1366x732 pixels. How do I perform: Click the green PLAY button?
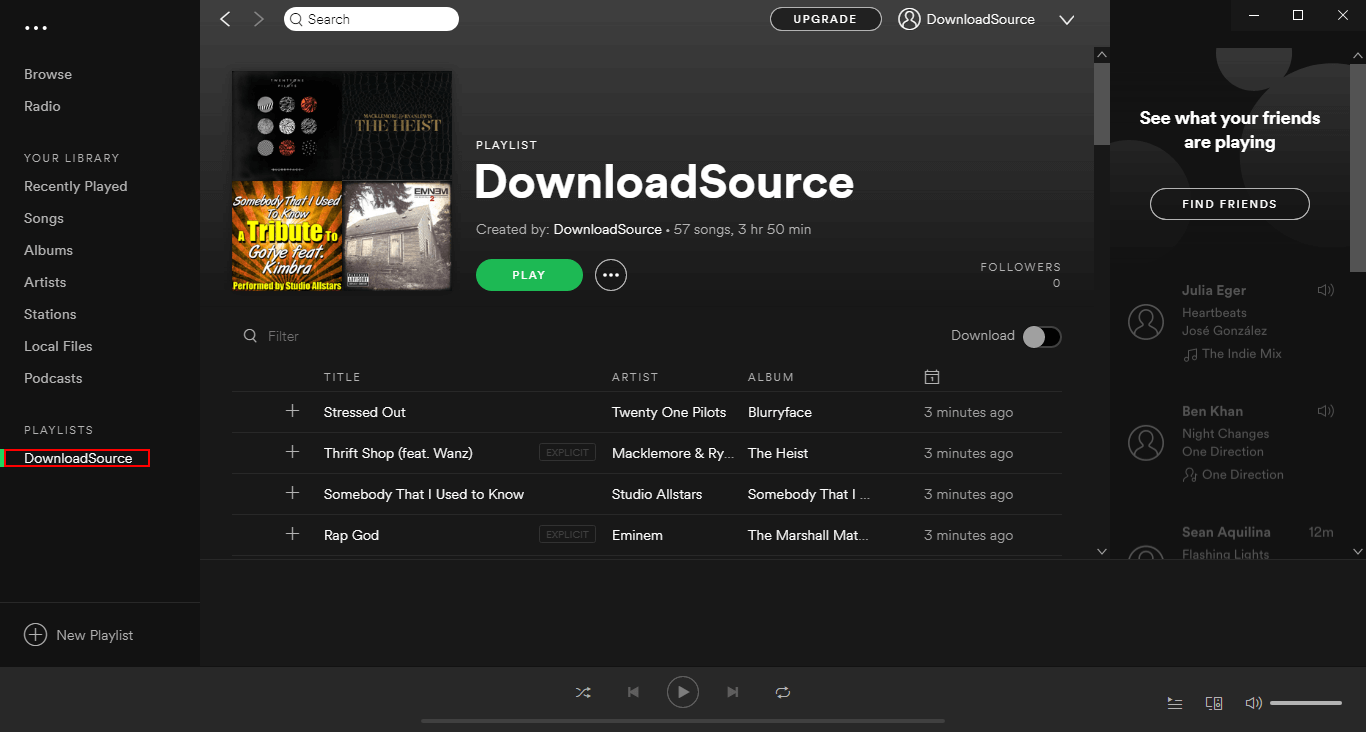pos(529,275)
